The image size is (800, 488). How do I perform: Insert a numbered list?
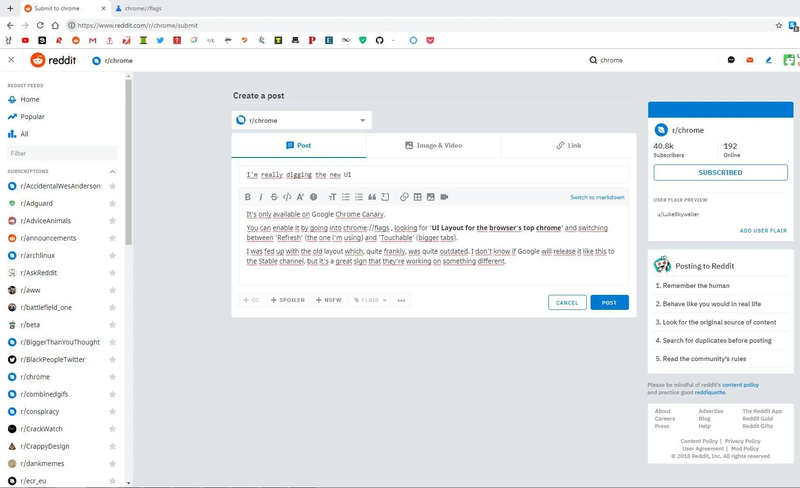point(359,197)
